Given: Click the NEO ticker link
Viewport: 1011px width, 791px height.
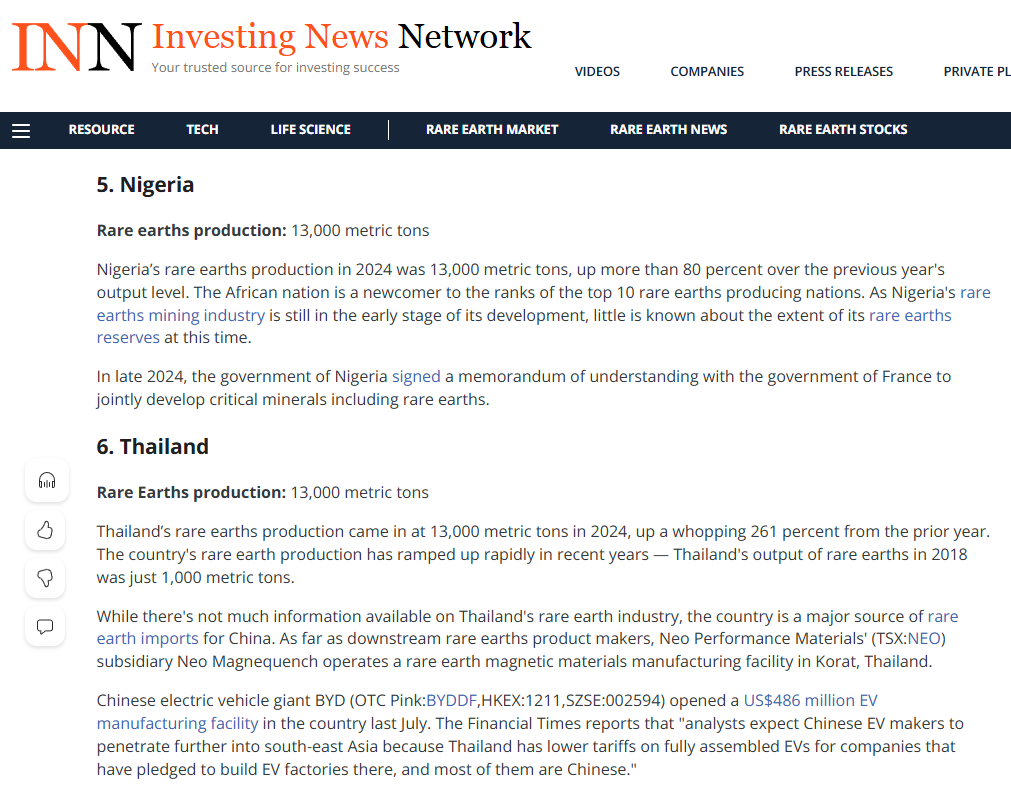Looking at the screenshot, I should [925, 638].
